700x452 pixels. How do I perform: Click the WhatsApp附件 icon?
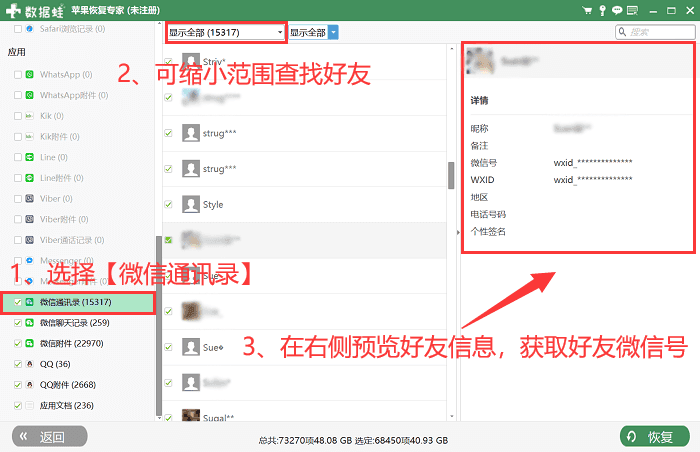point(29,95)
